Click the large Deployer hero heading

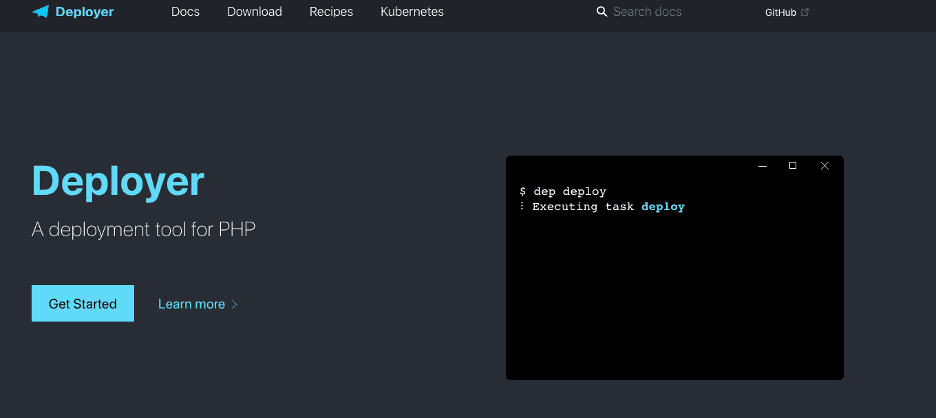118,181
